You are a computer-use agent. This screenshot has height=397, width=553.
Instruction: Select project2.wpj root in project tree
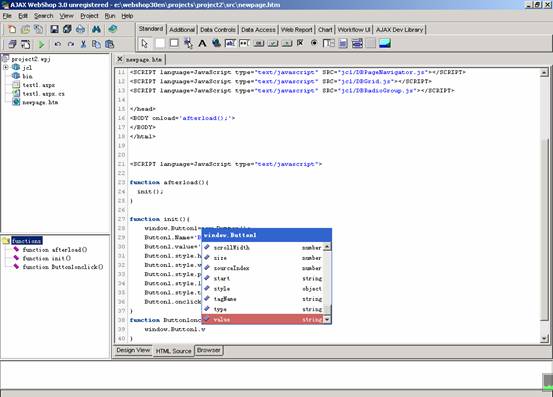[31, 59]
